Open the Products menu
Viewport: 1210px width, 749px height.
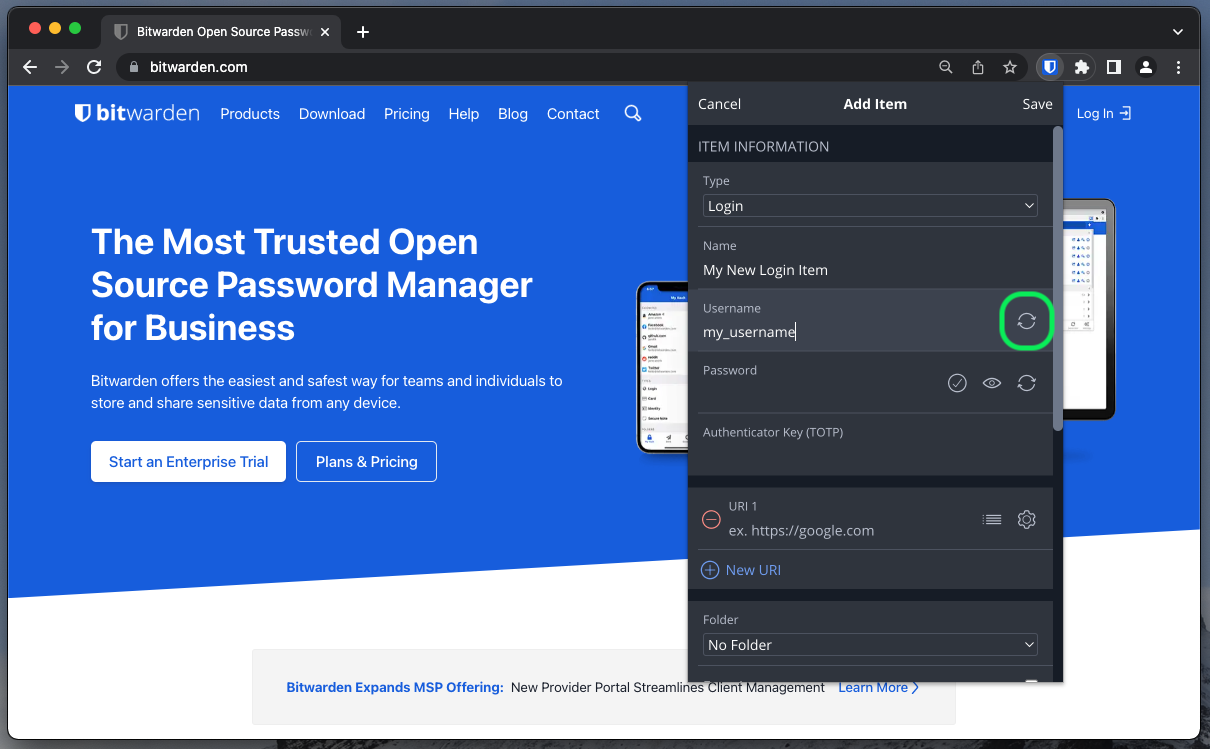click(x=250, y=114)
